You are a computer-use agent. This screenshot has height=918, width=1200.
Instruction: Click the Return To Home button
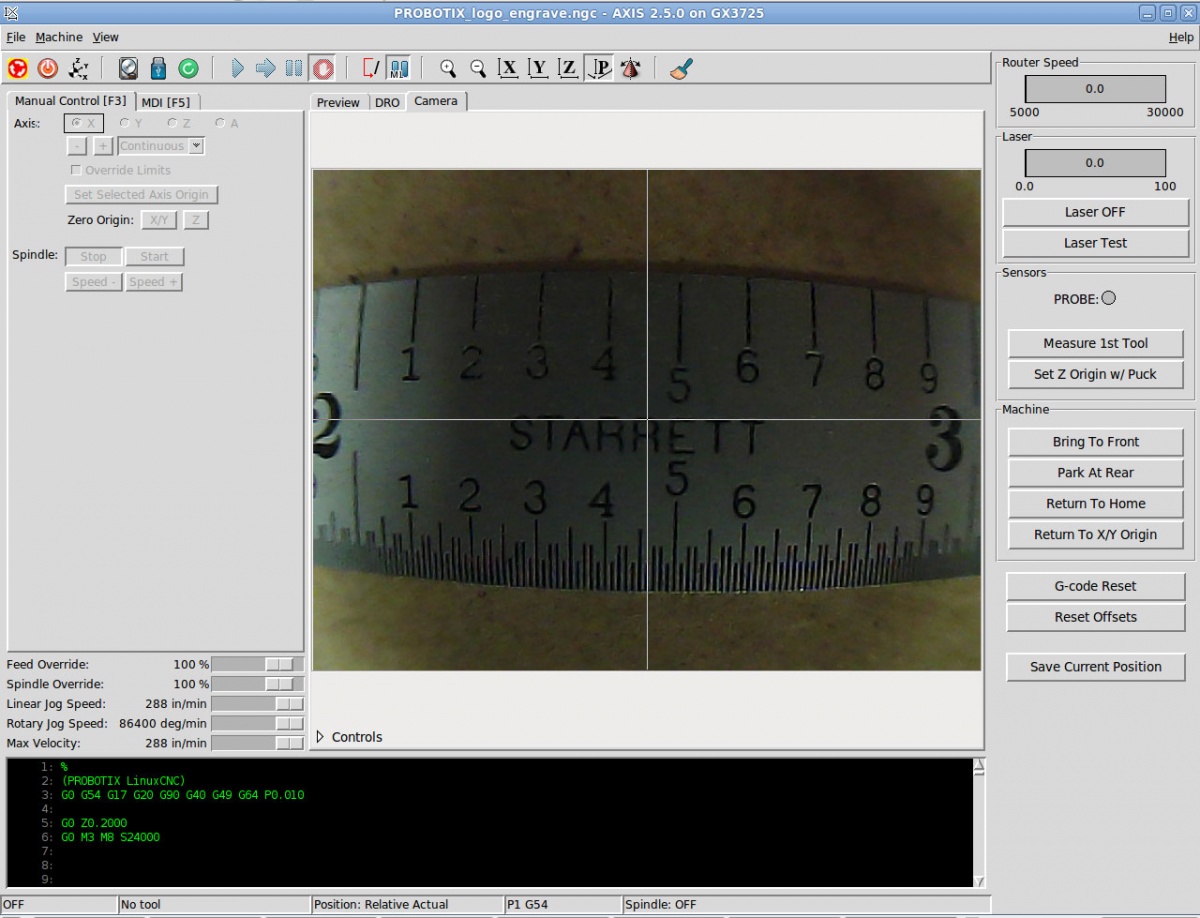[1095, 503]
